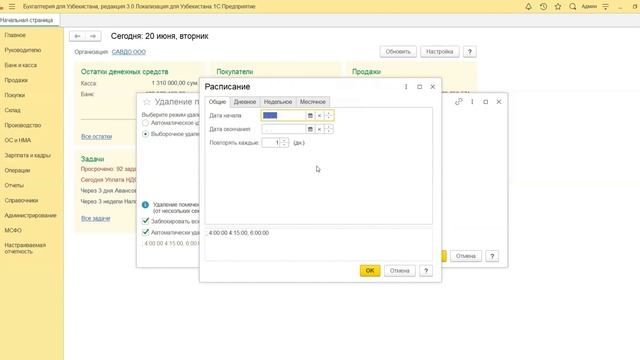Copy link icon in Удаление window

coord(459,102)
